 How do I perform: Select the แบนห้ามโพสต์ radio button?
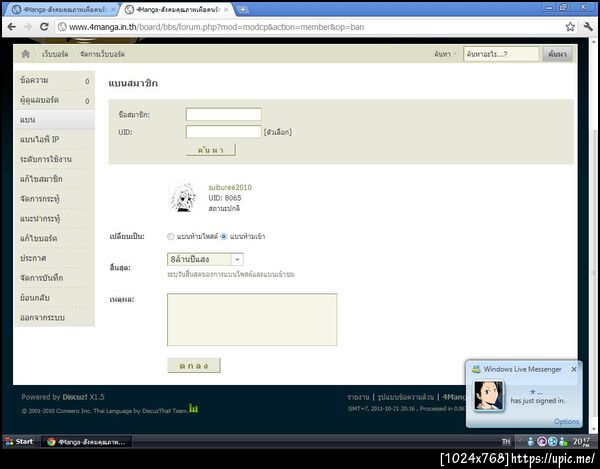coord(171,236)
